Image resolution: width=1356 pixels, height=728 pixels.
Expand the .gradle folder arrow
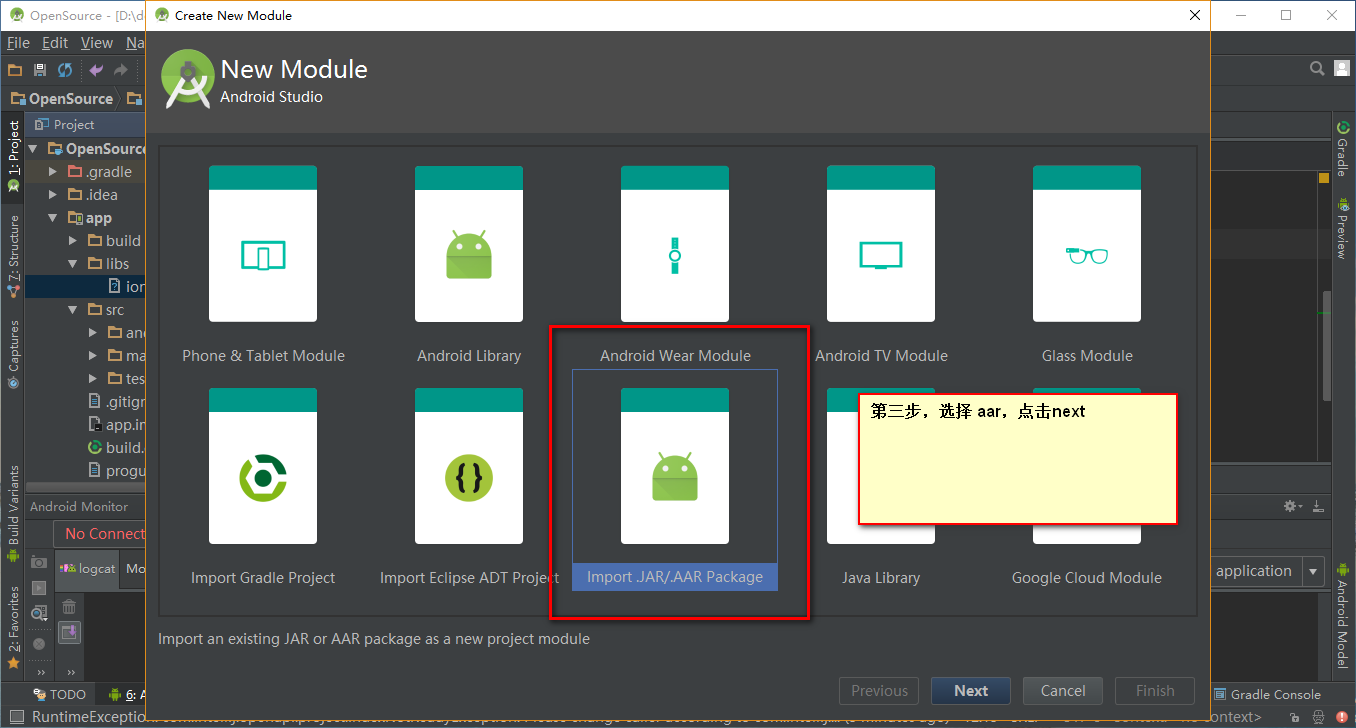click(54, 172)
